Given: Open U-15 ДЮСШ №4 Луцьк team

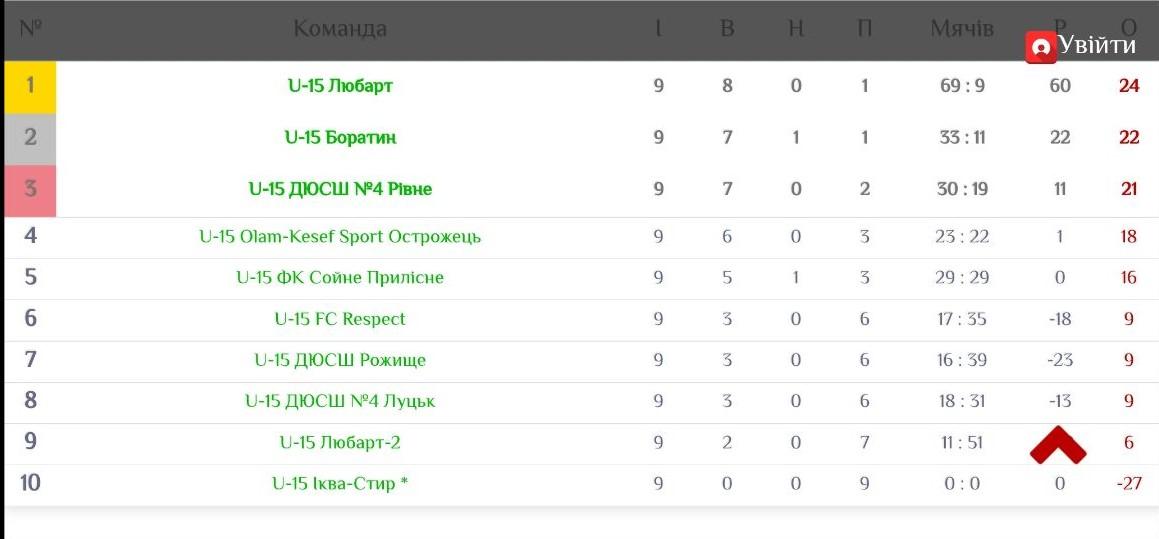Looking at the screenshot, I should 340,401.
